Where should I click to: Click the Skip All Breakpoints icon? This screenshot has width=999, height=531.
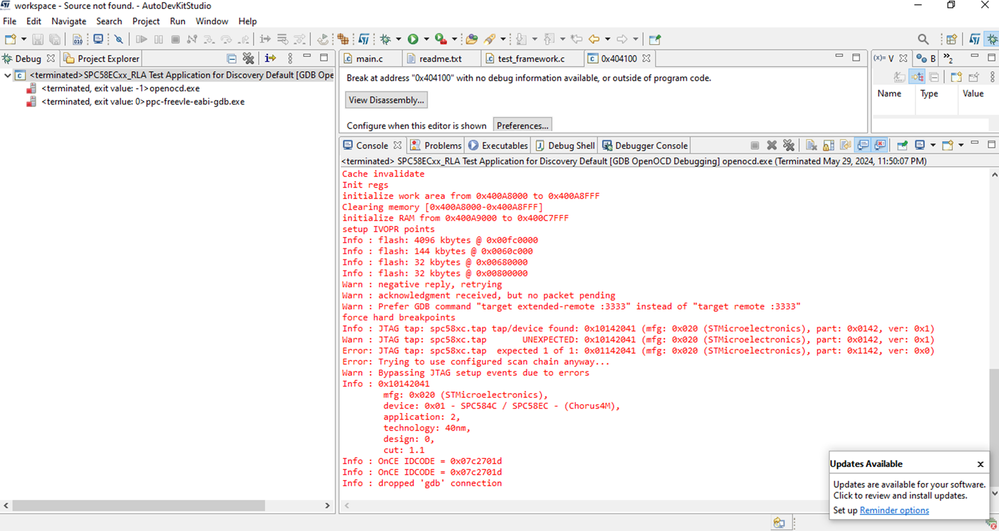(x=118, y=39)
